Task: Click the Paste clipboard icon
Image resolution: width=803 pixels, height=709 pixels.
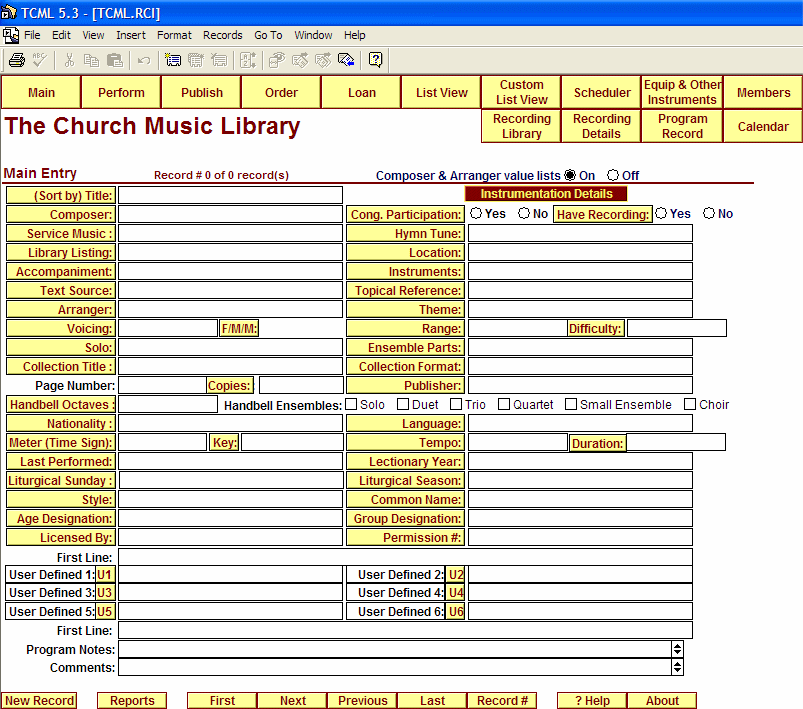Action: click(115, 60)
